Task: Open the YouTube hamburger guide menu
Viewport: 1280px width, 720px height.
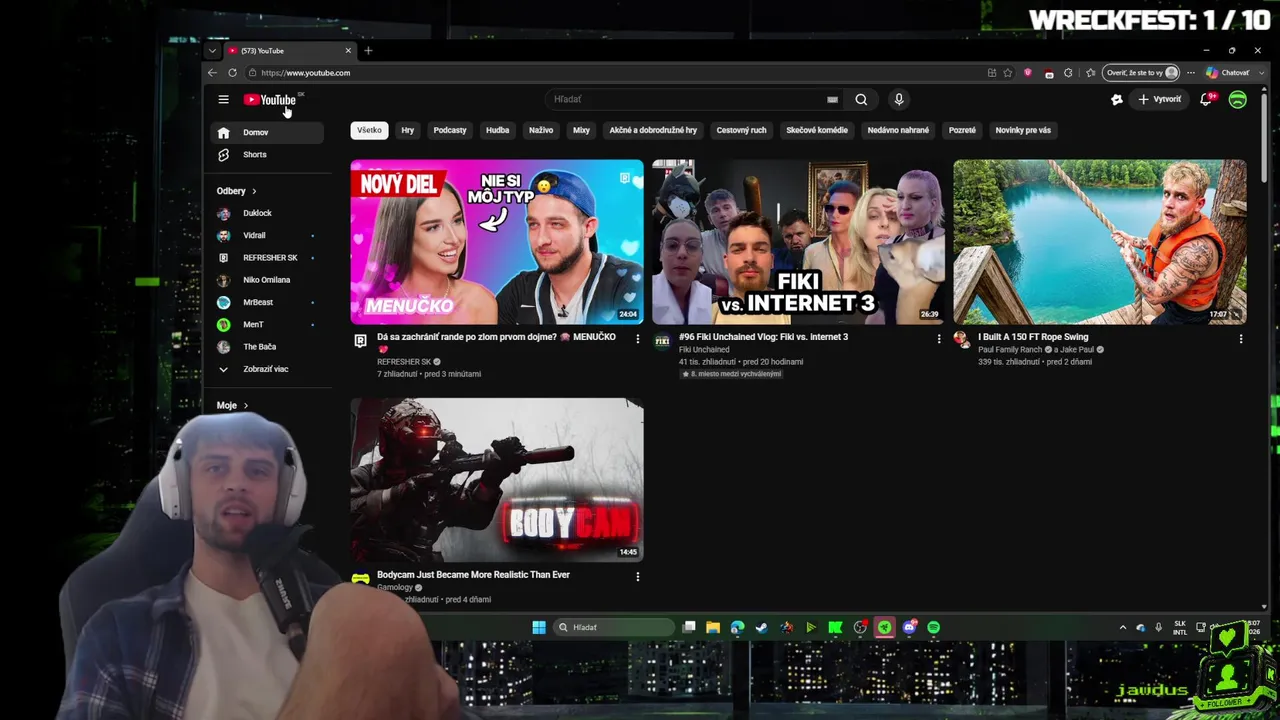Action: coord(223,99)
